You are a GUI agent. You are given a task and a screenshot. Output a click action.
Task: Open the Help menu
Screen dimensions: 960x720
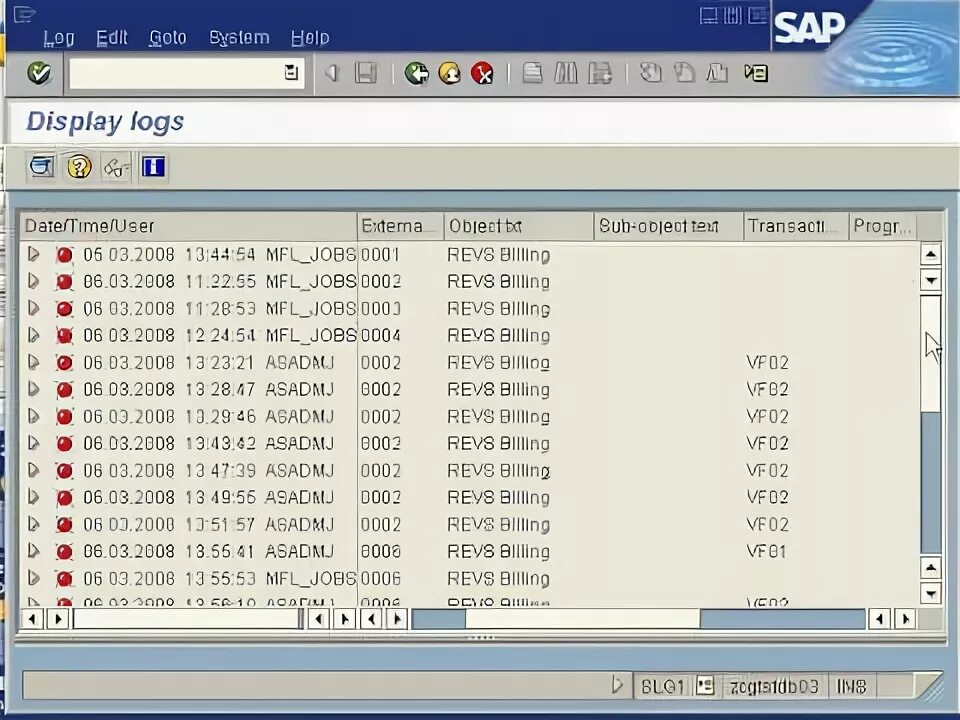[x=310, y=38]
